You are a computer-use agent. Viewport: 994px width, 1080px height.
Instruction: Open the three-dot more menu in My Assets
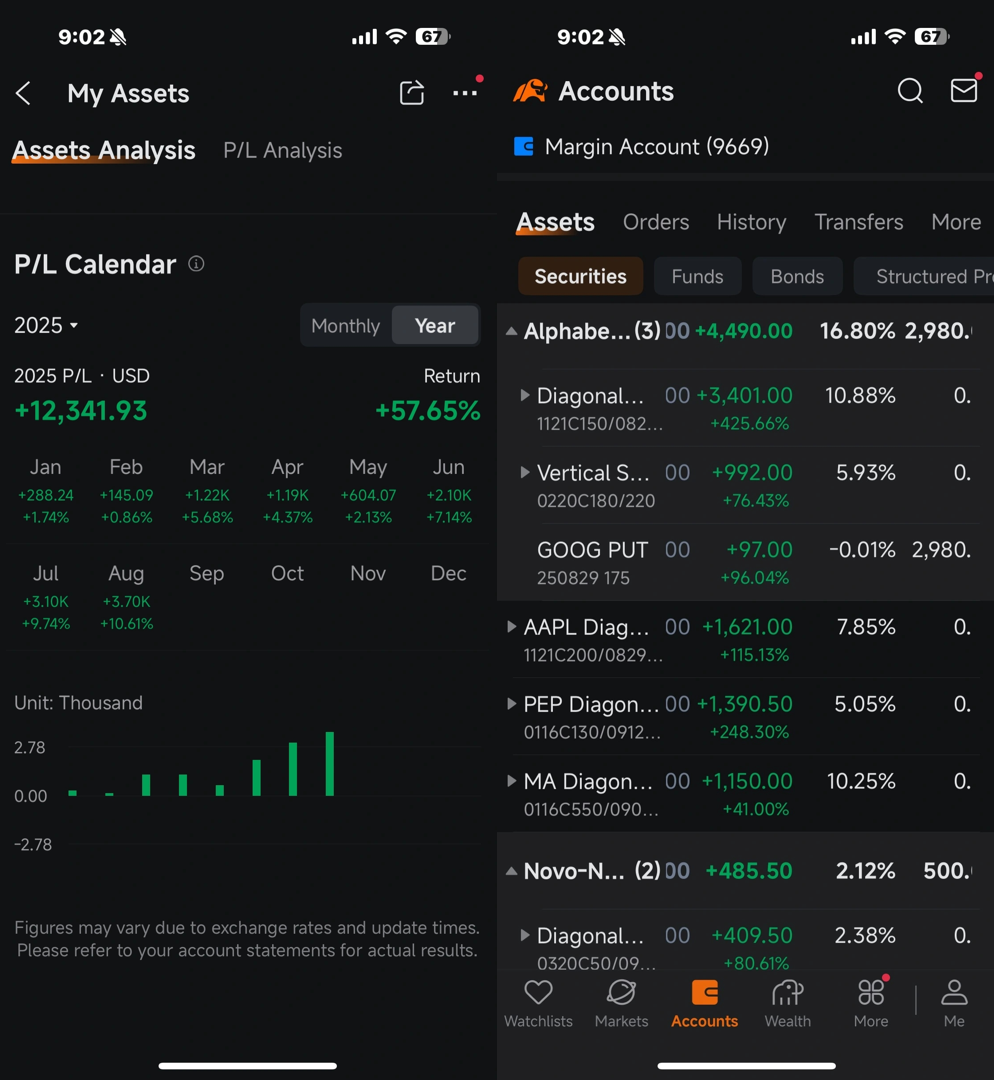(465, 92)
